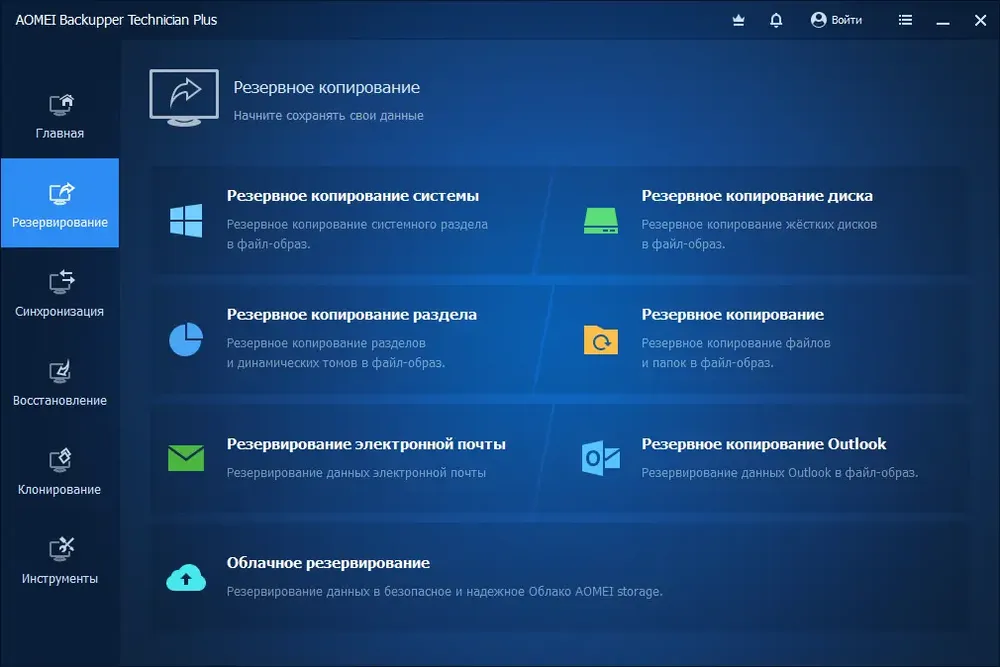Click text Начните сохранять свои данные
This screenshot has width=1000, height=667.
pyautogui.click(x=328, y=115)
